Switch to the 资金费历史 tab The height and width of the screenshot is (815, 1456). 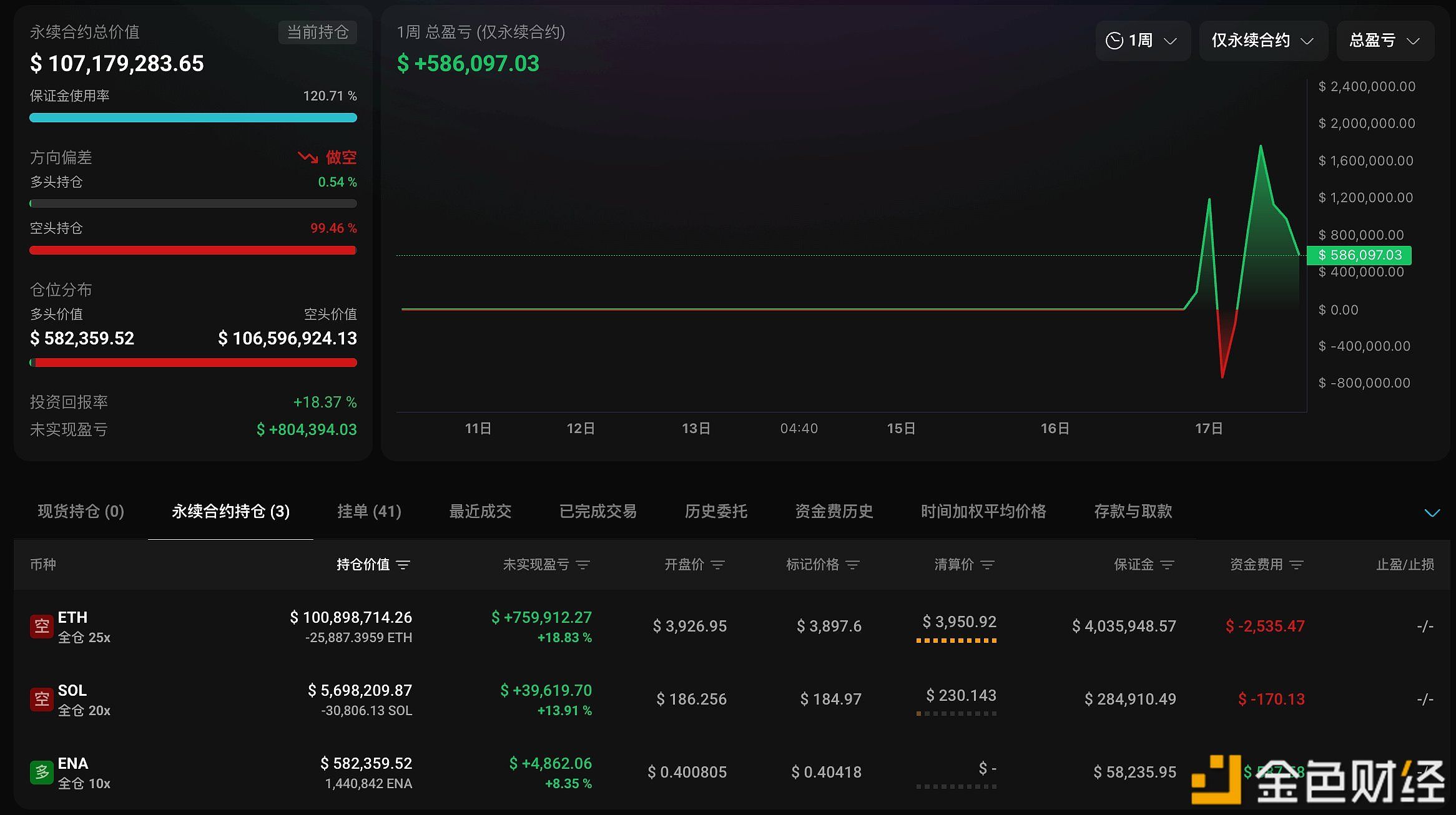[x=834, y=512]
